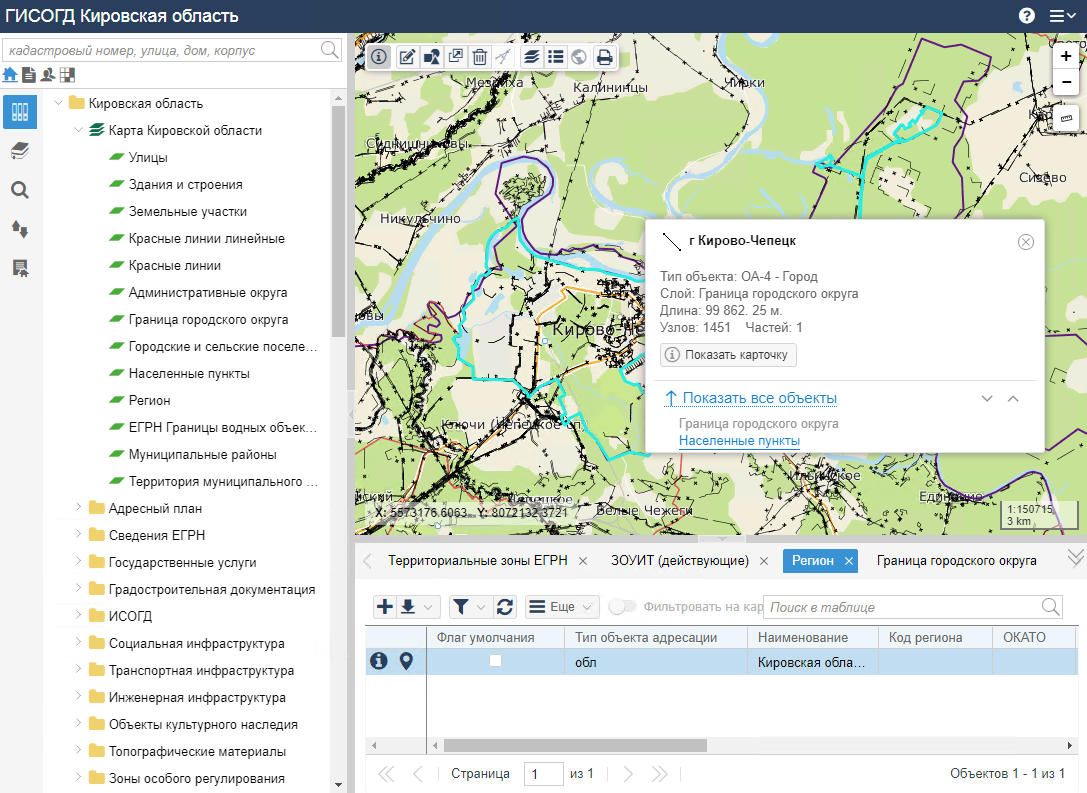Click the 'Показать карточку' button

[x=728, y=355]
